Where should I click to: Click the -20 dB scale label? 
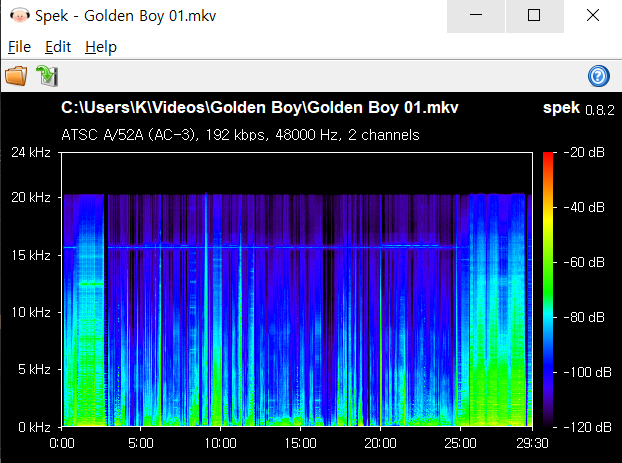pos(584,152)
